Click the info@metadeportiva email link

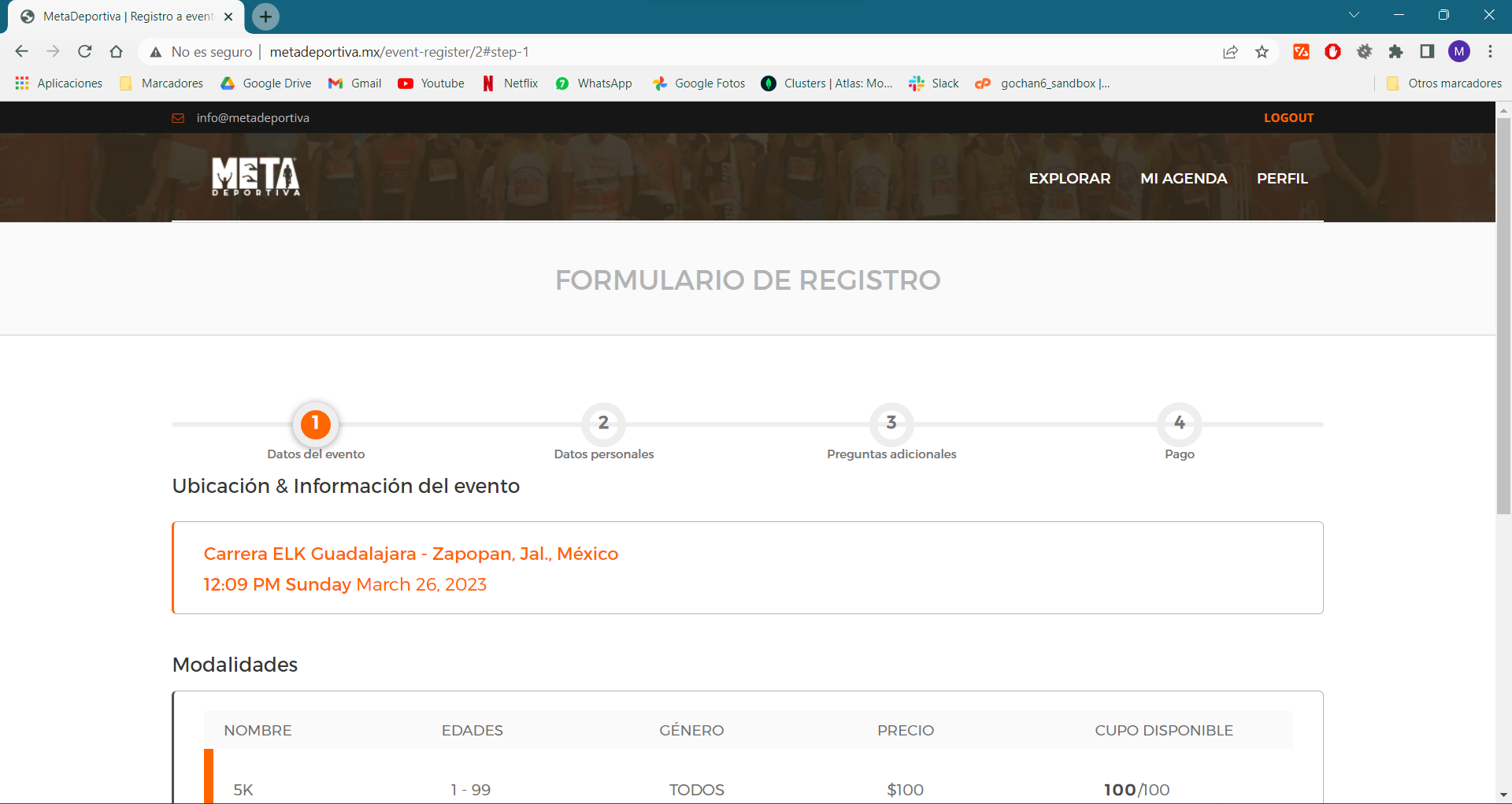click(x=253, y=118)
